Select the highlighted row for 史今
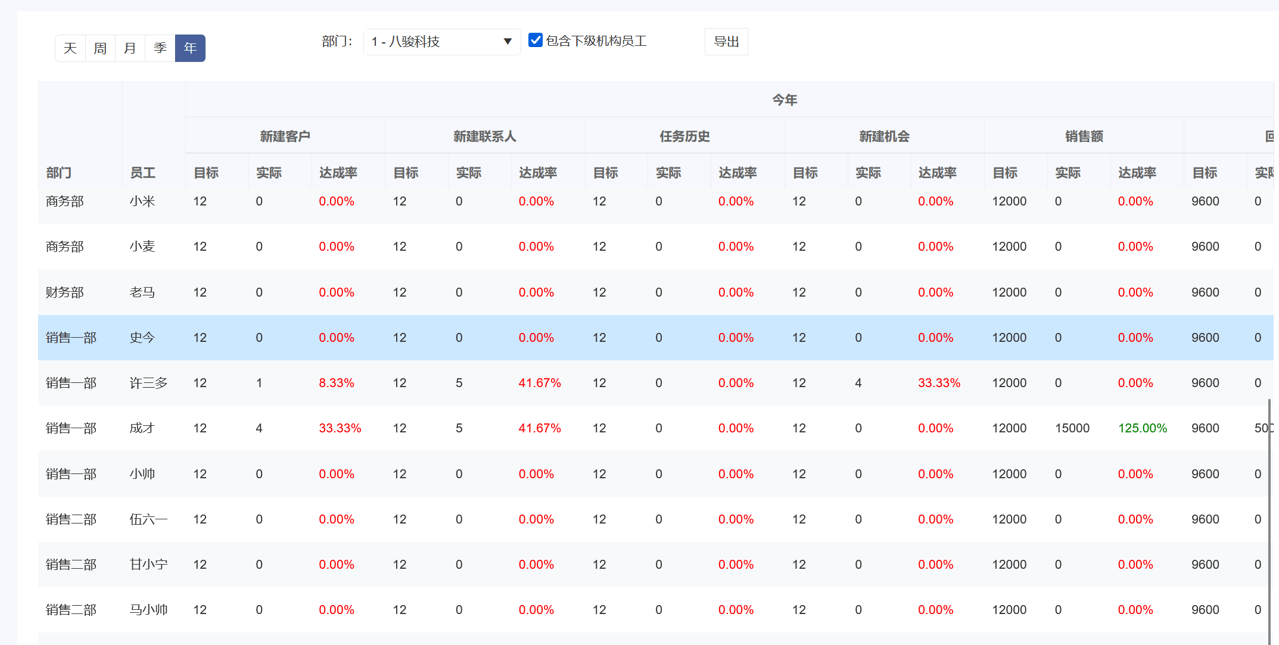 coord(143,337)
